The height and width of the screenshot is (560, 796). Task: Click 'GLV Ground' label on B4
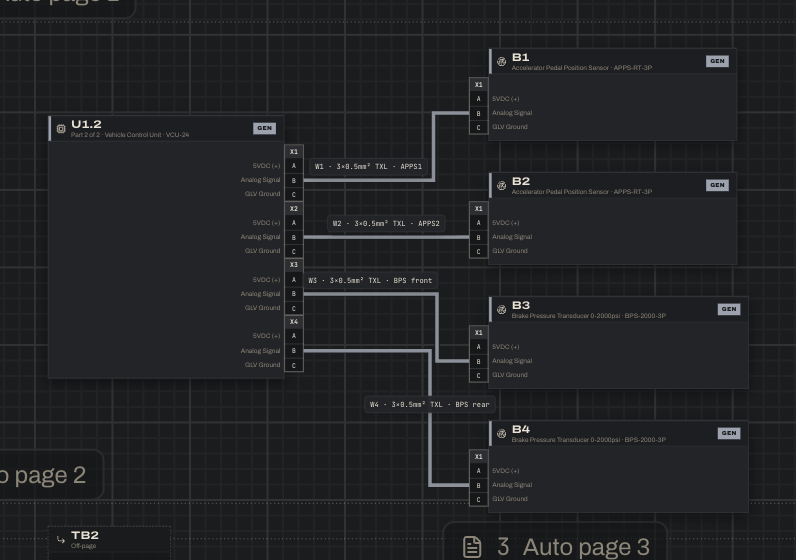(510, 499)
